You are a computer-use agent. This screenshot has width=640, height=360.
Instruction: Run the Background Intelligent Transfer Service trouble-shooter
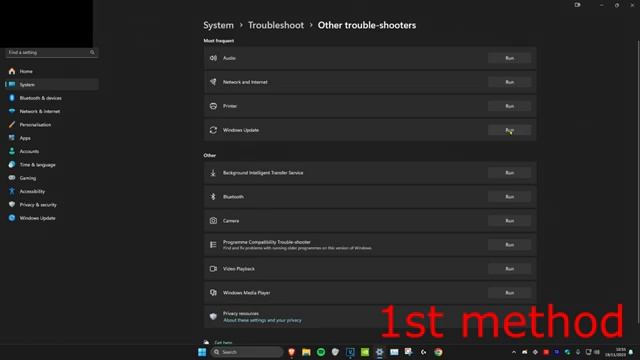pyautogui.click(x=509, y=173)
